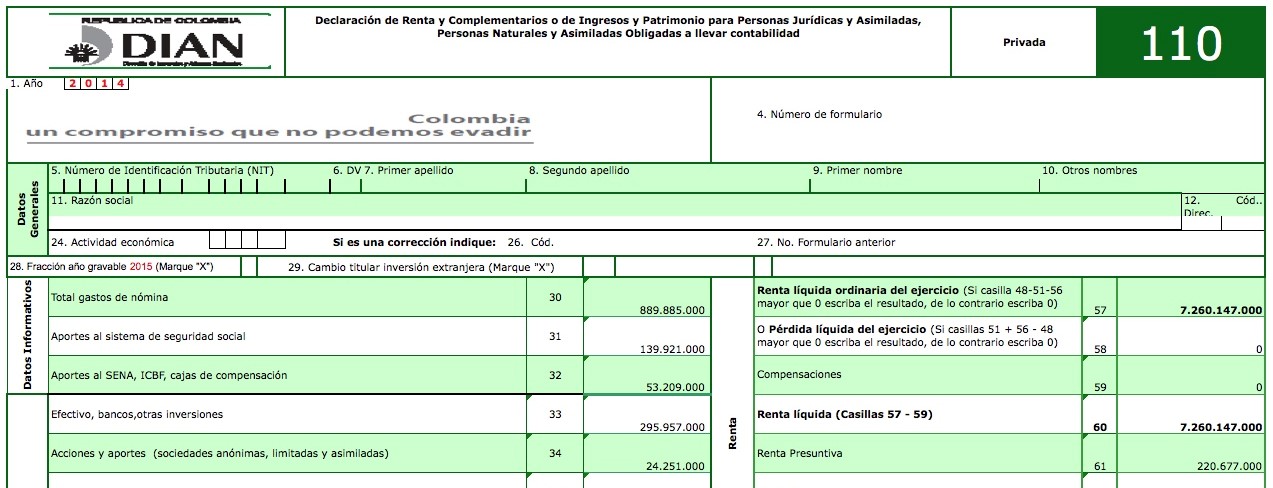Select the Privada label cell in header
The height and width of the screenshot is (488, 1273).
[x=1023, y=43]
